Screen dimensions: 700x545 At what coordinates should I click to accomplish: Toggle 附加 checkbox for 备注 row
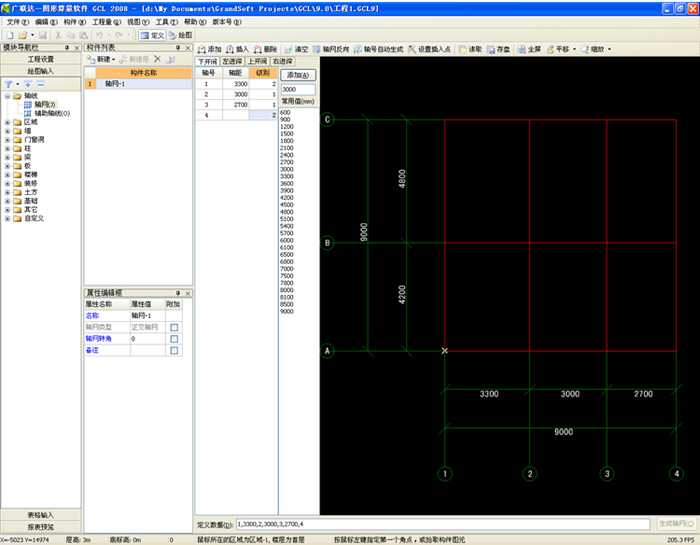point(174,350)
